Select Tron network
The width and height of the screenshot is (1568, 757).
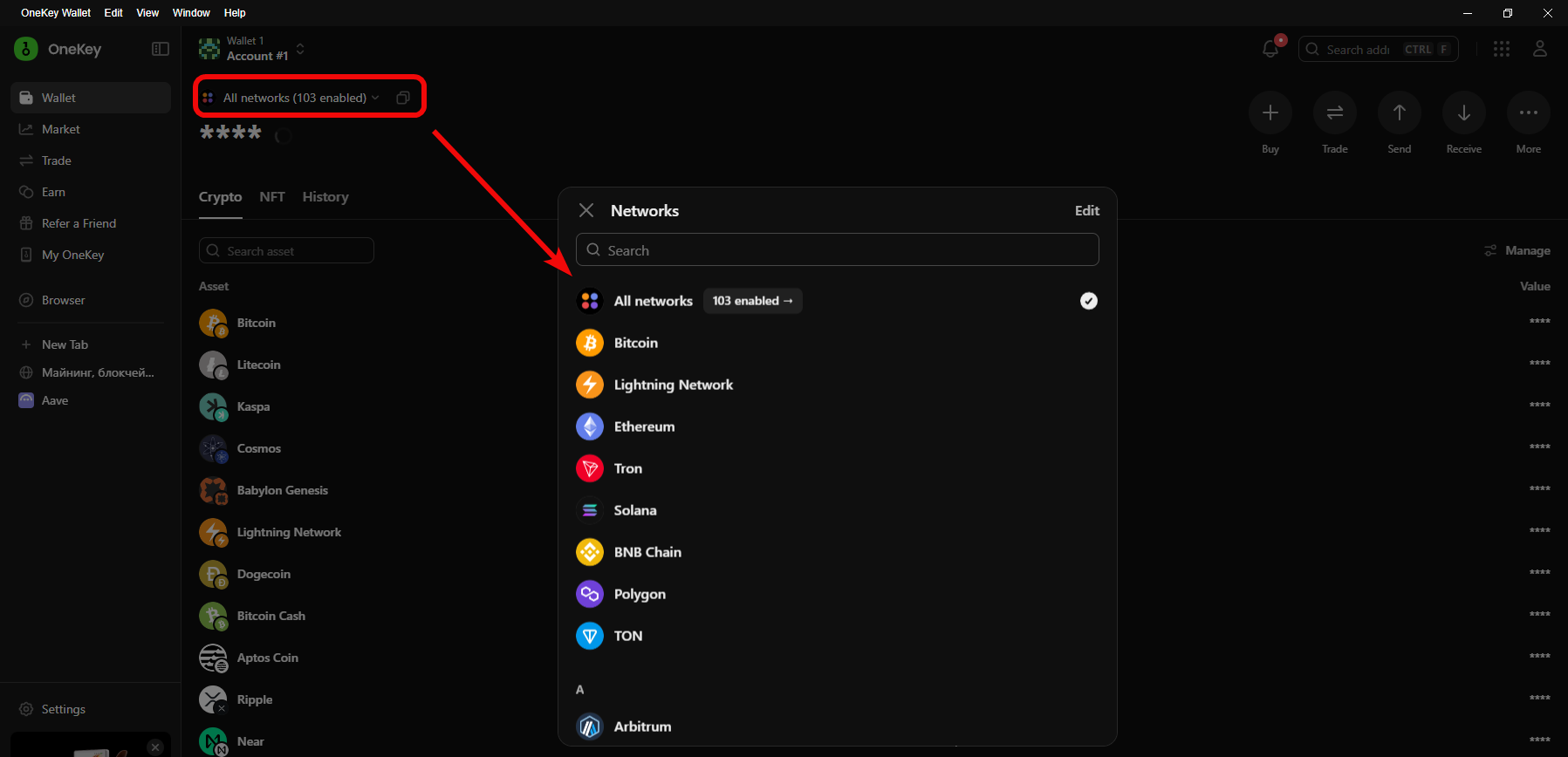point(837,468)
